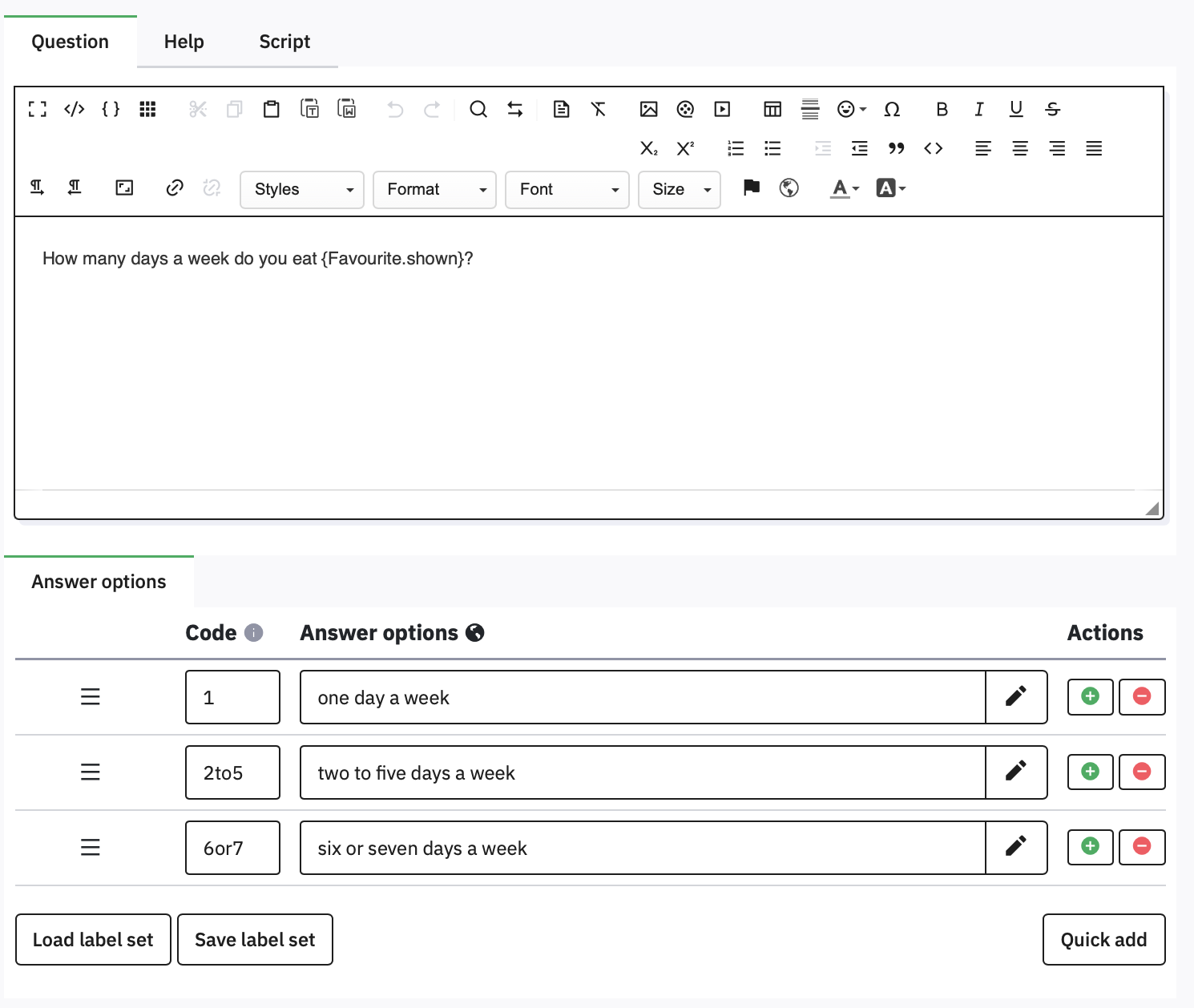Click the Load label set button

pos(93,940)
